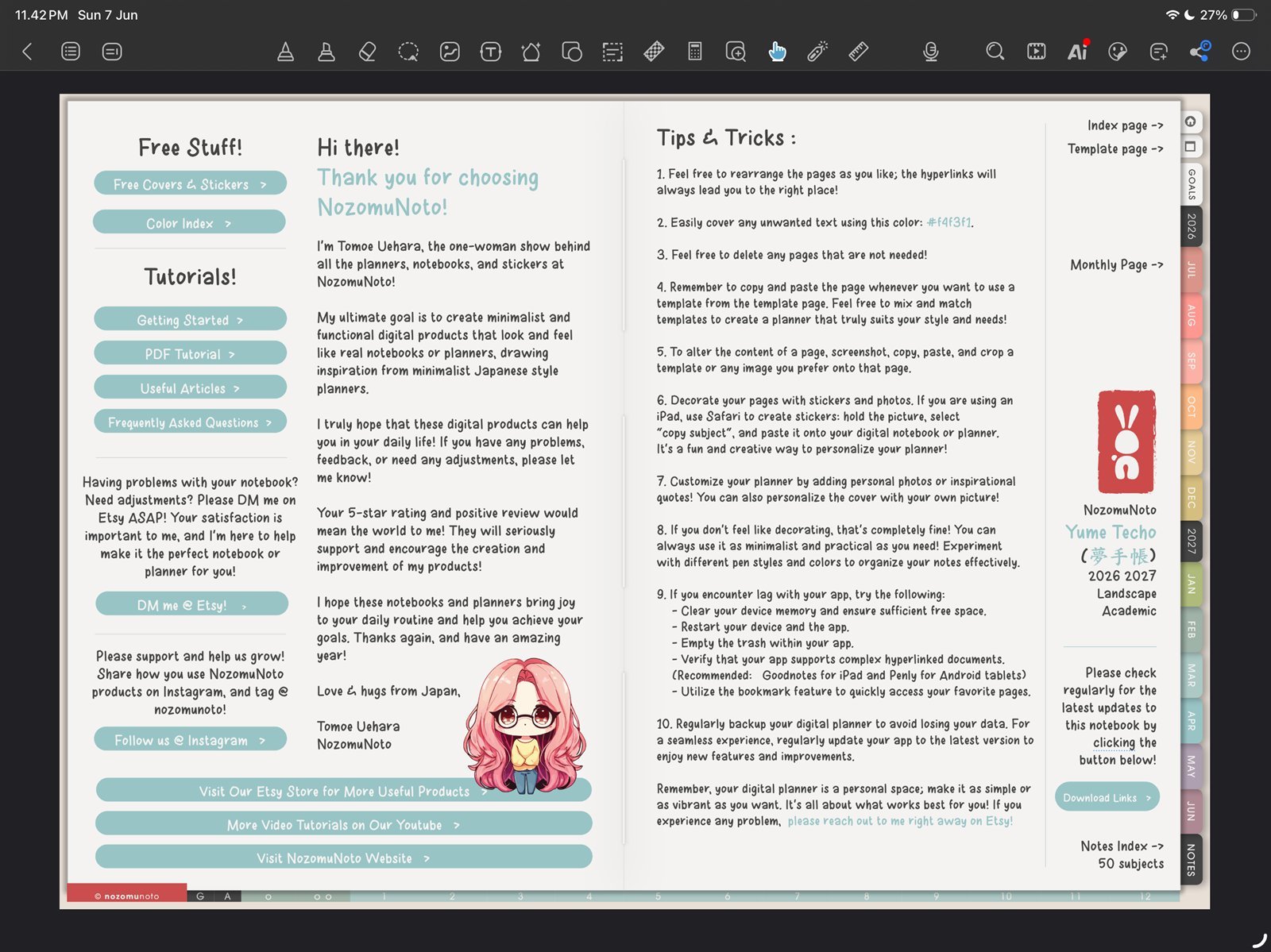Go to the MAY month tab
Viewport: 1271px width, 952px height.
[1191, 765]
